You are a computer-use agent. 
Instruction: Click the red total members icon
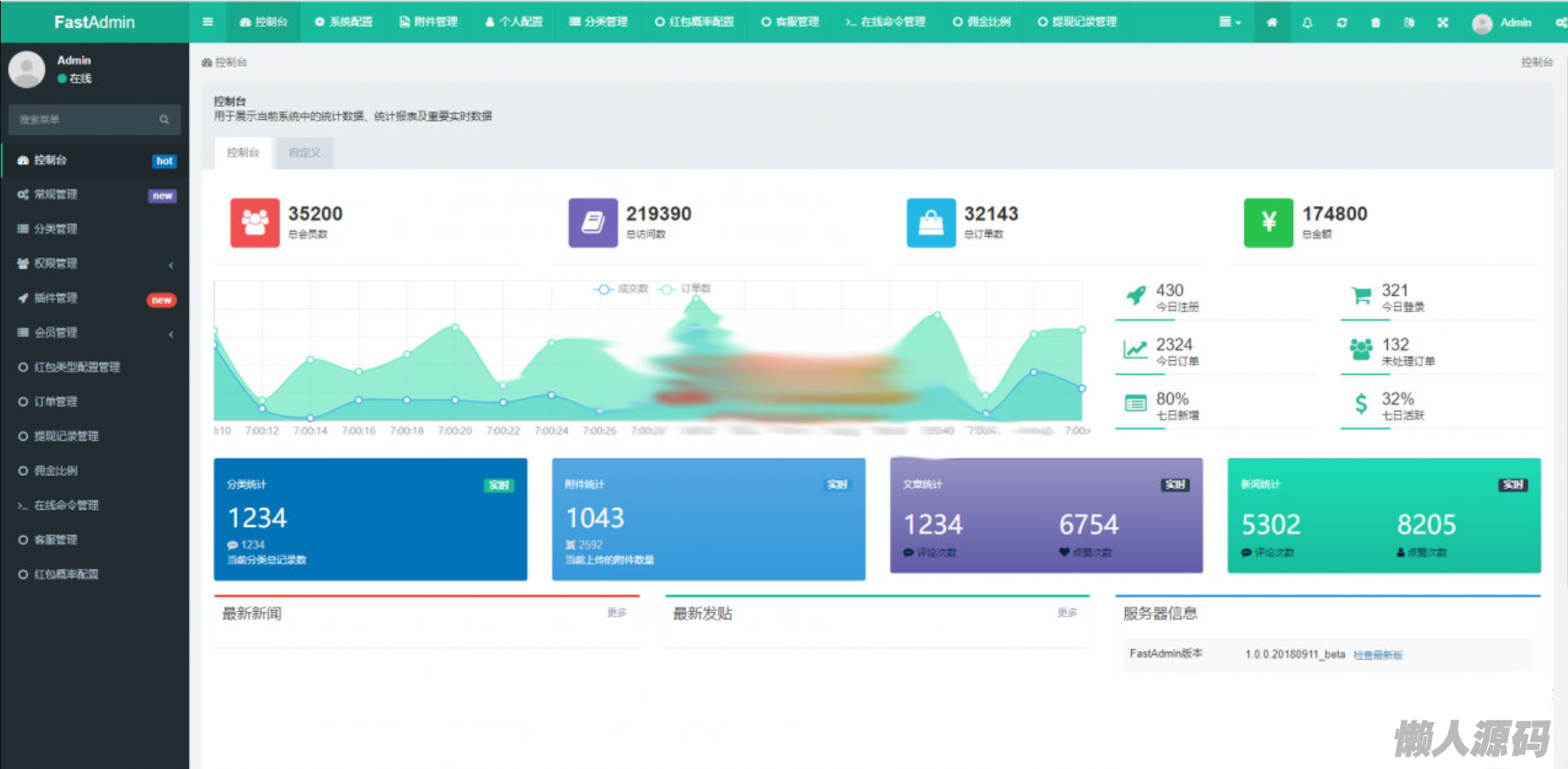click(255, 223)
